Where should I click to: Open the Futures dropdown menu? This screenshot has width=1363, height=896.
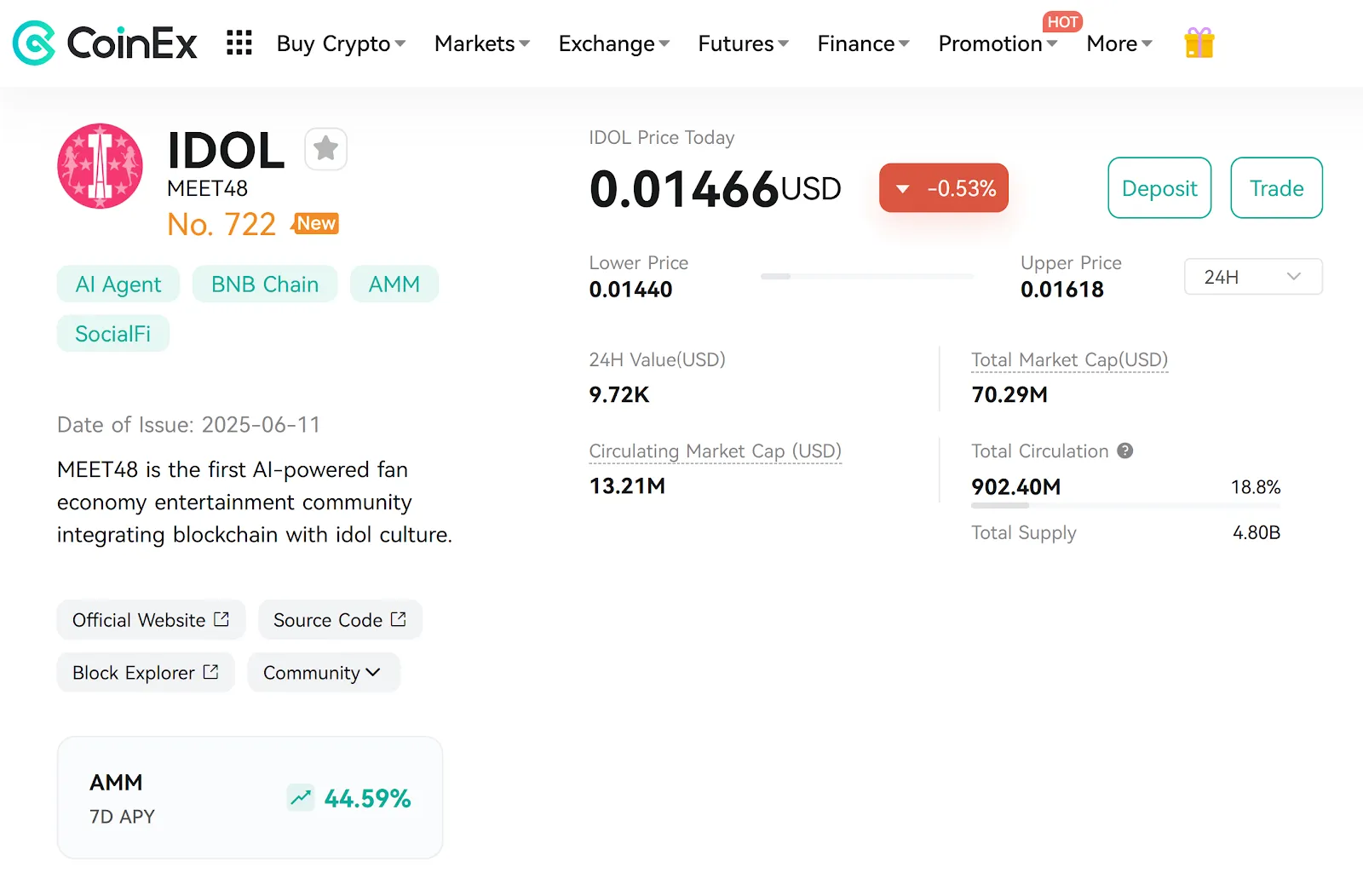click(x=743, y=43)
